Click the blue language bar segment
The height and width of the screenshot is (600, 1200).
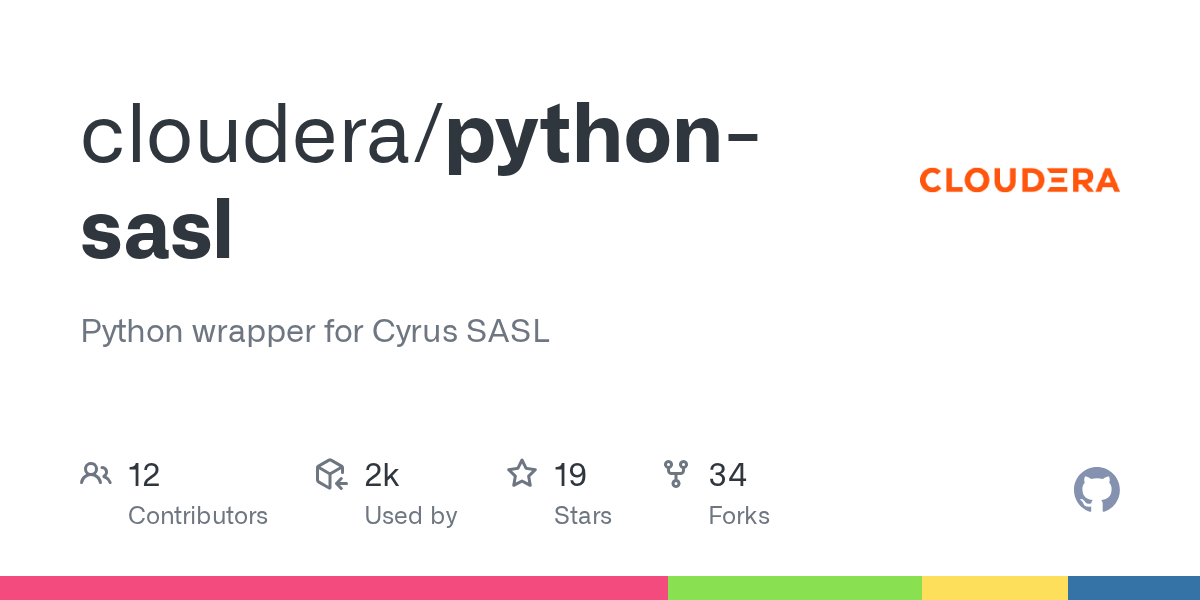[x=1133, y=588]
